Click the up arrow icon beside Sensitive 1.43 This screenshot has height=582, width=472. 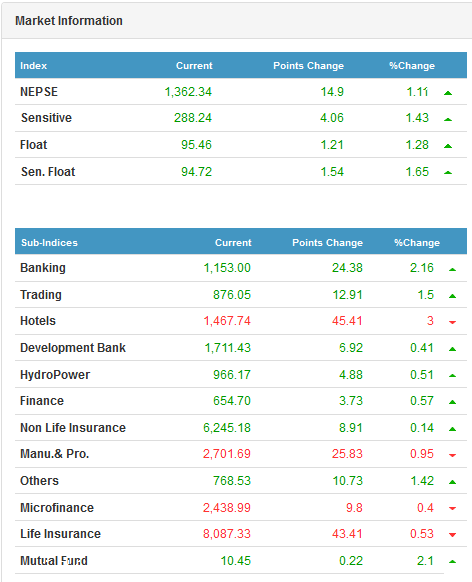(x=448, y=120)
